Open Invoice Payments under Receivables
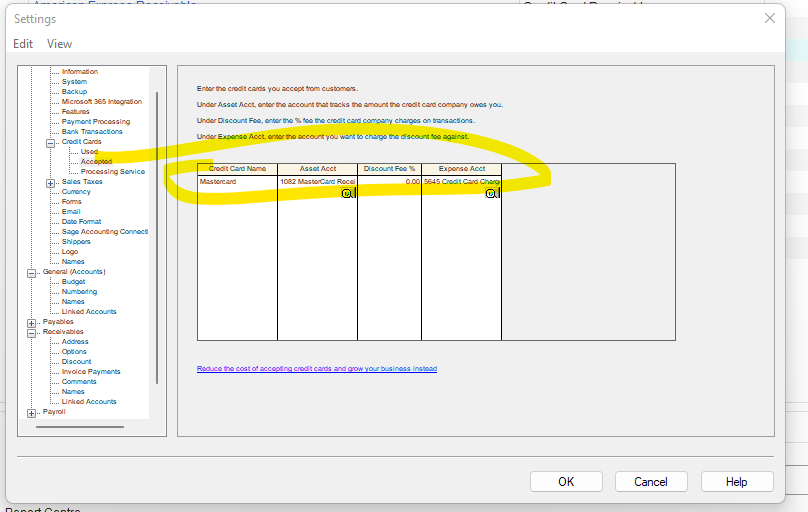 (91, 371)
